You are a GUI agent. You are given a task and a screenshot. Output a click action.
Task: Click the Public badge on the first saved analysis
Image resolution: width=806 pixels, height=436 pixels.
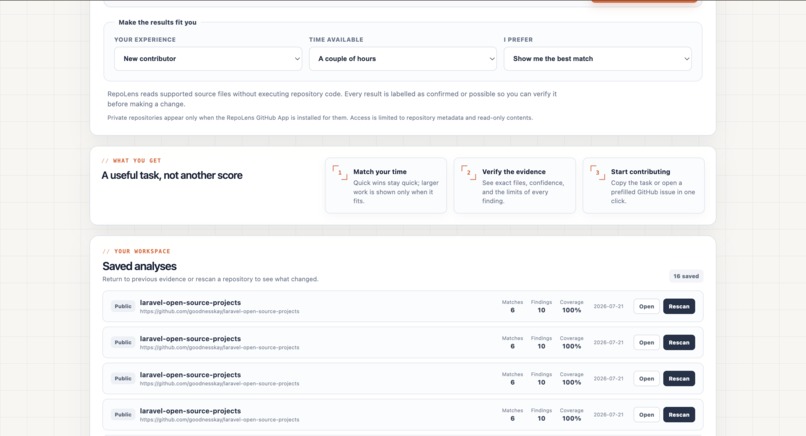pyautogui.click(x=123, y=306)
